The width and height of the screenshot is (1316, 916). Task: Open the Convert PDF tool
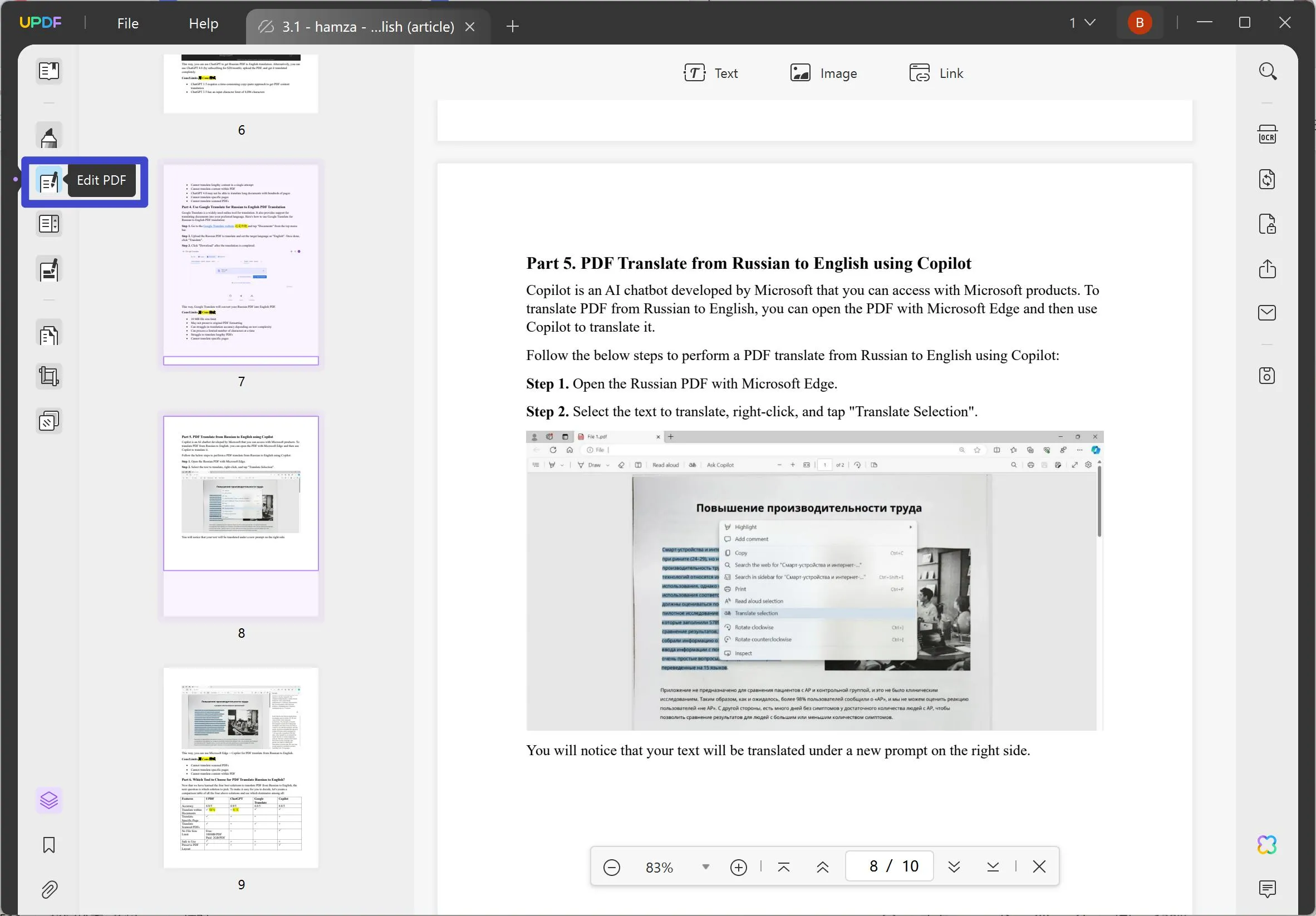pyautogui.click(x=1267, y=179)
